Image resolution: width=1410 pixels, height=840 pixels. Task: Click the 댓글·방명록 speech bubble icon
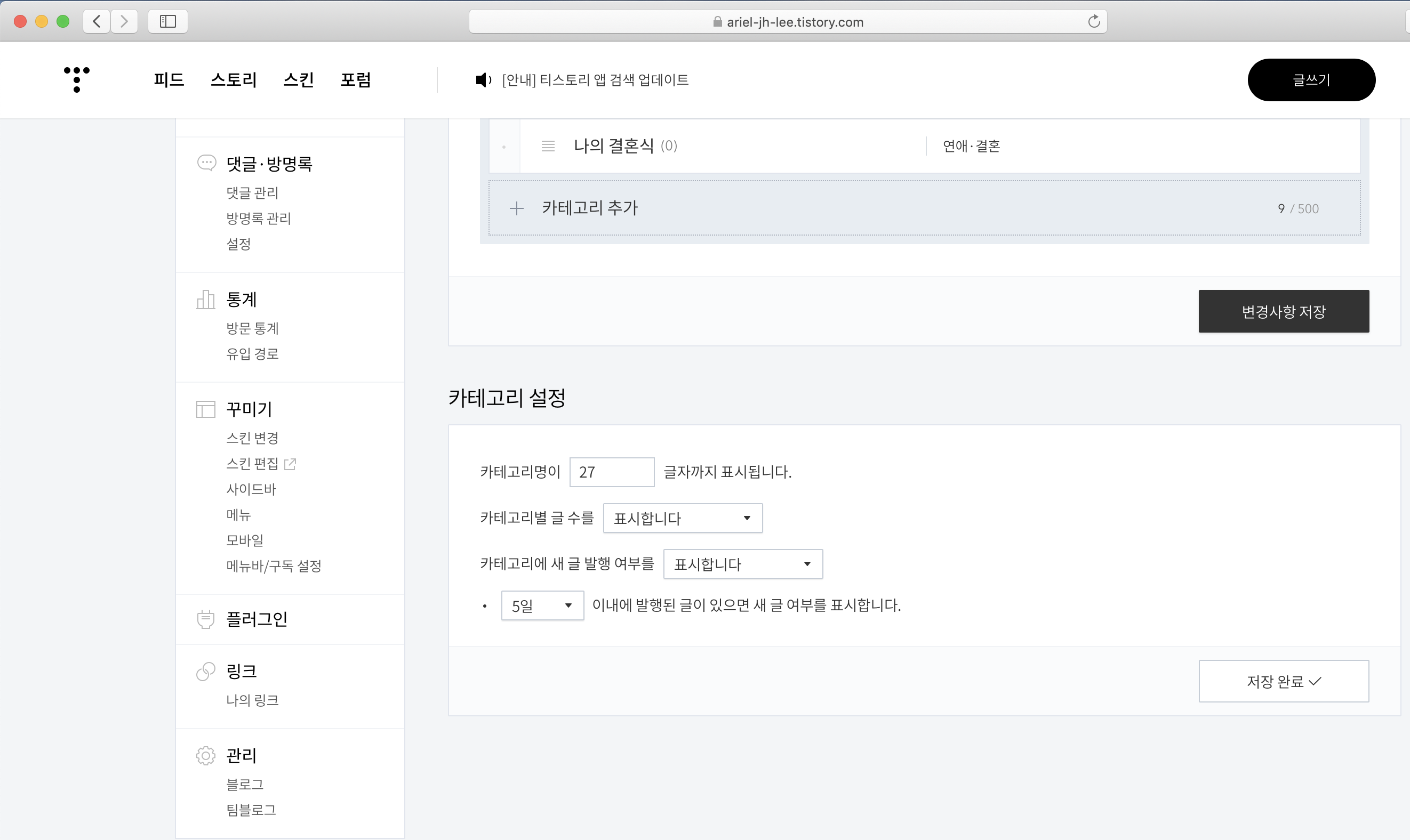click(x=206, y=163)
